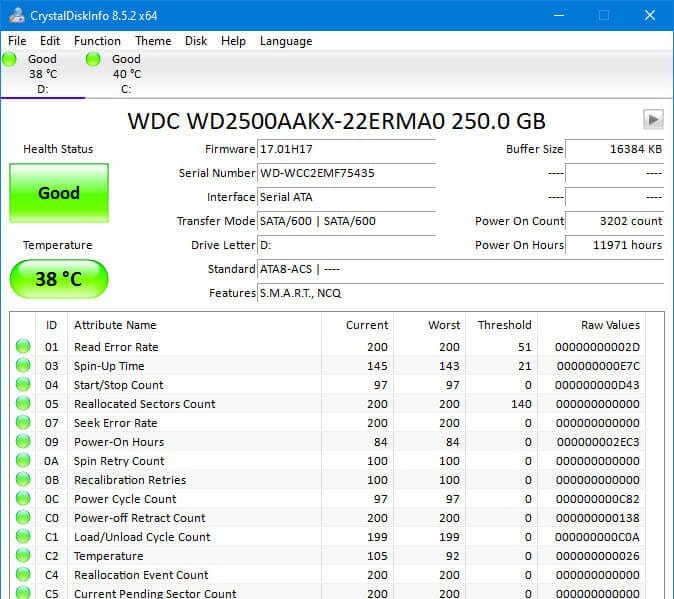Select the D: disk tab

pos(43,74)
